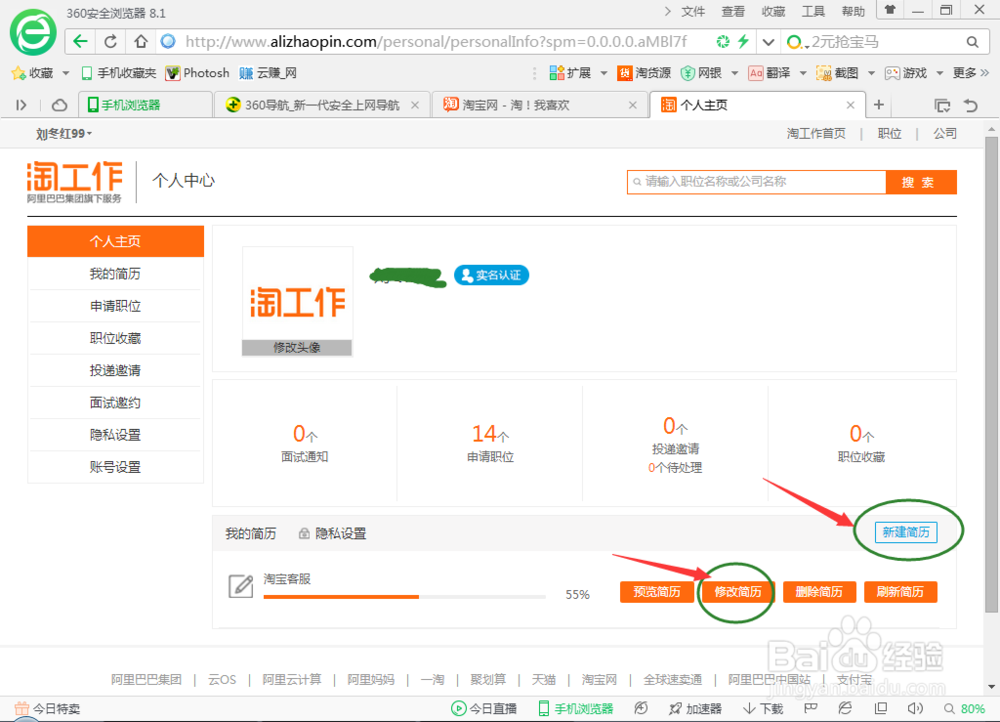The height and width of the screenshot is (722, 1000).
Task: Click the 刷新简历 button
Action: (900, 592)
